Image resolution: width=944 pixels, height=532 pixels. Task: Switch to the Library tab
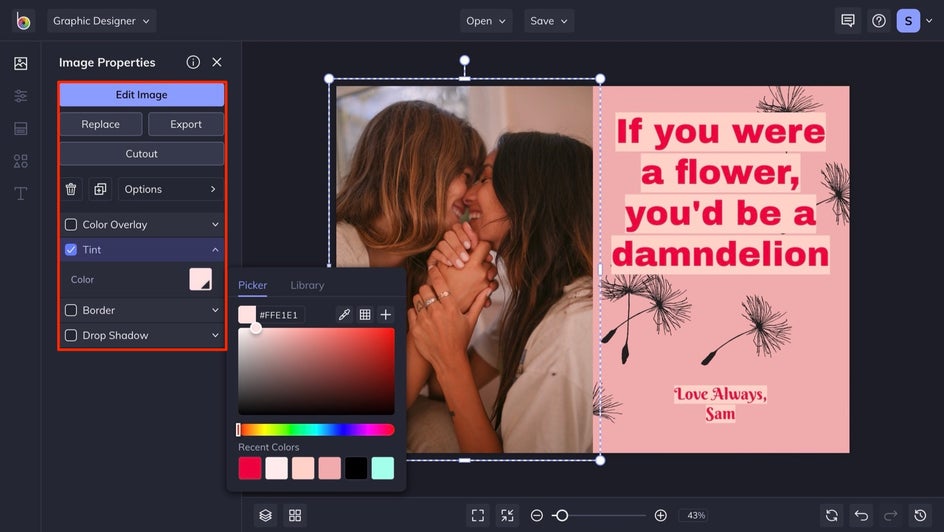point(307,285)
